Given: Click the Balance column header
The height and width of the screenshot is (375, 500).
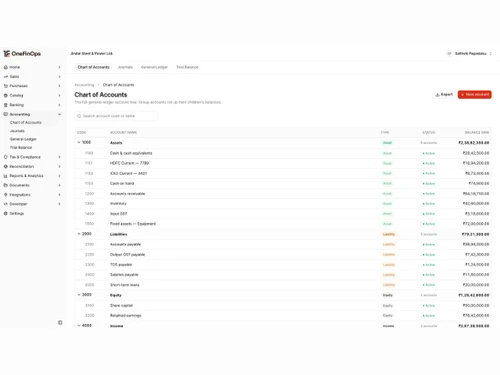Looking at the screenshot, I should [477, 133].
